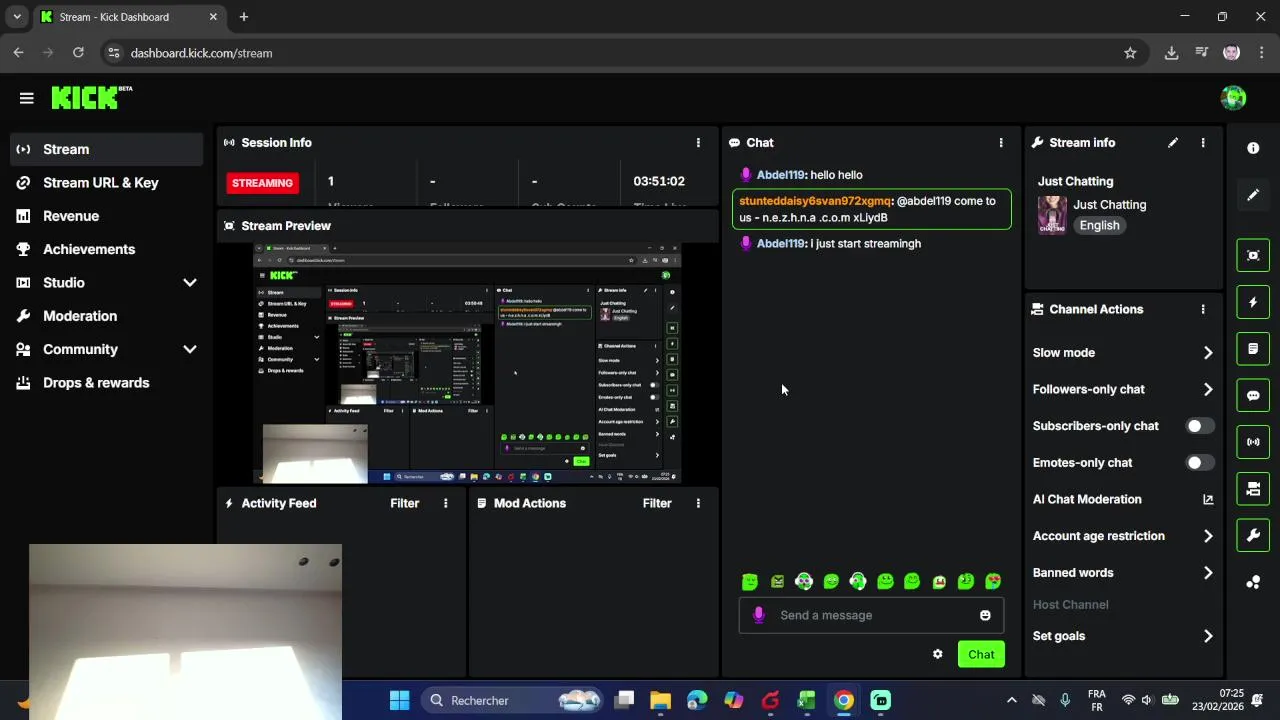Click the Stream Preview video

click(468, 362)
